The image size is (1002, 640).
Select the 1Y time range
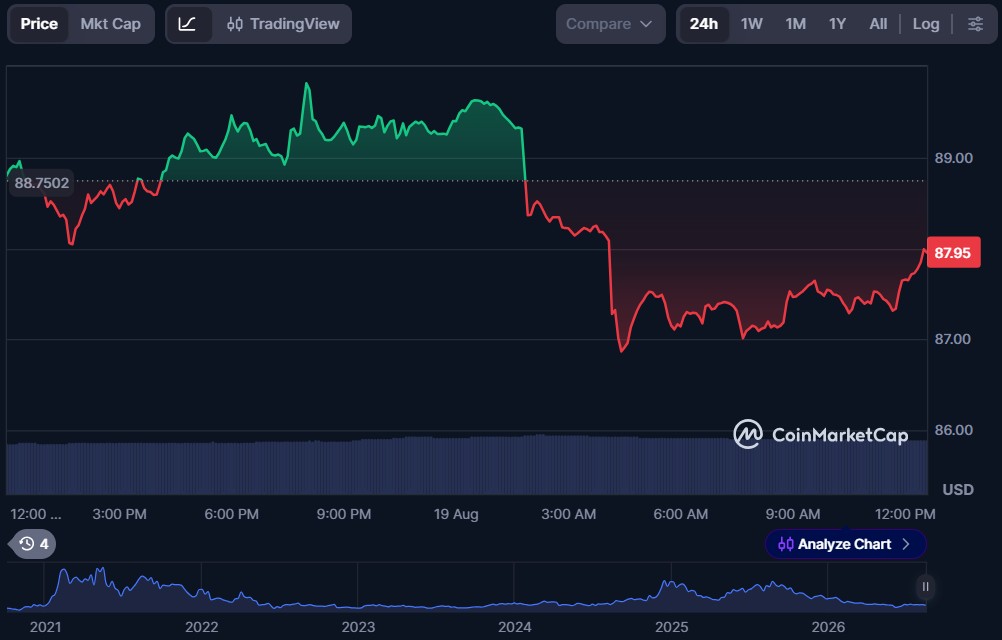837,24
